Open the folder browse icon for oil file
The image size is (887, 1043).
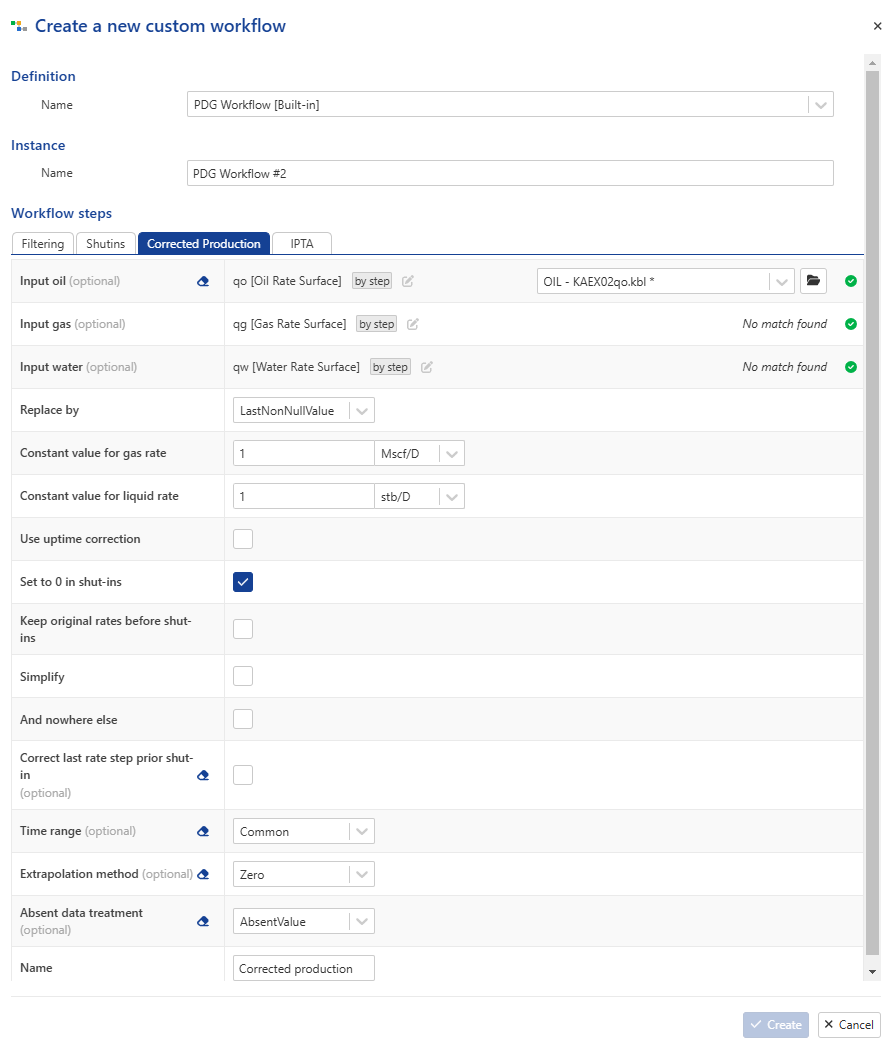click(x=813, y=281)
